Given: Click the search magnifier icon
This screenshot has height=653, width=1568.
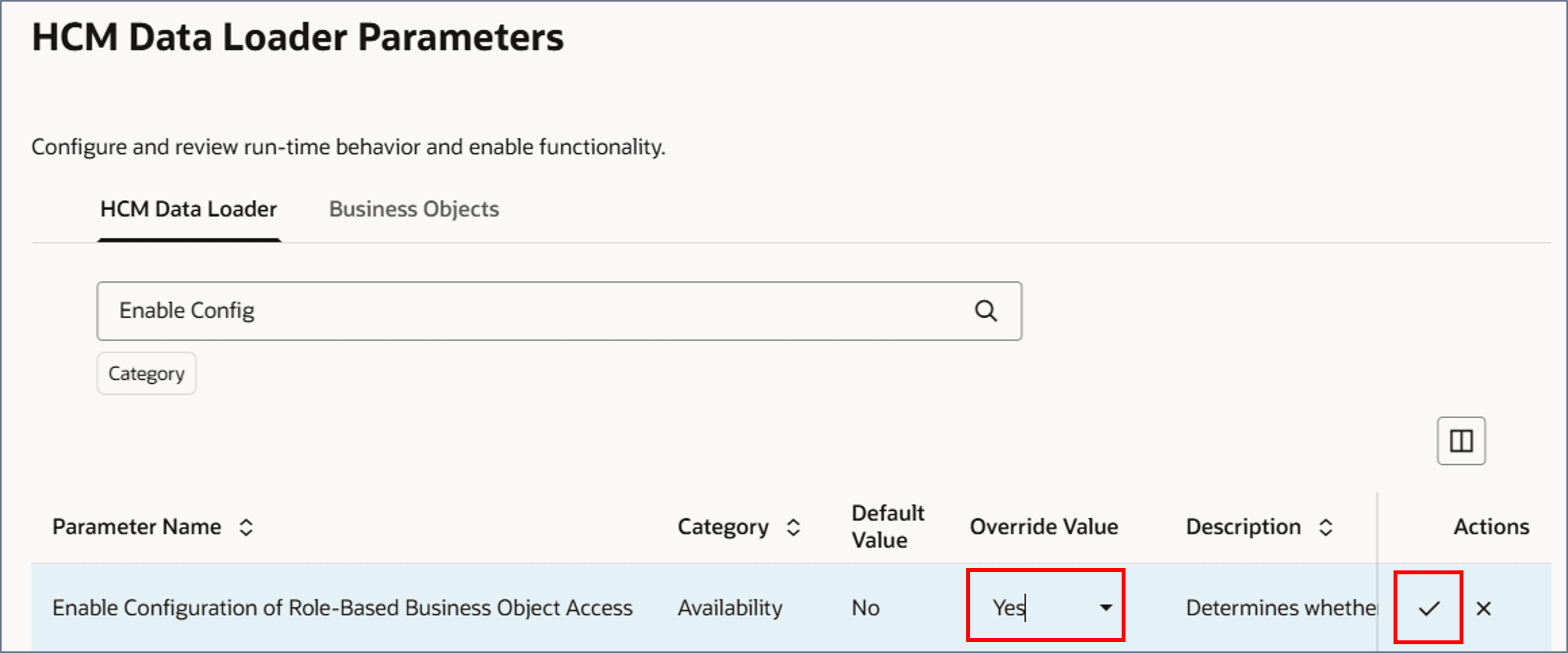Looking at the screenshot, I should pos(986,311).
